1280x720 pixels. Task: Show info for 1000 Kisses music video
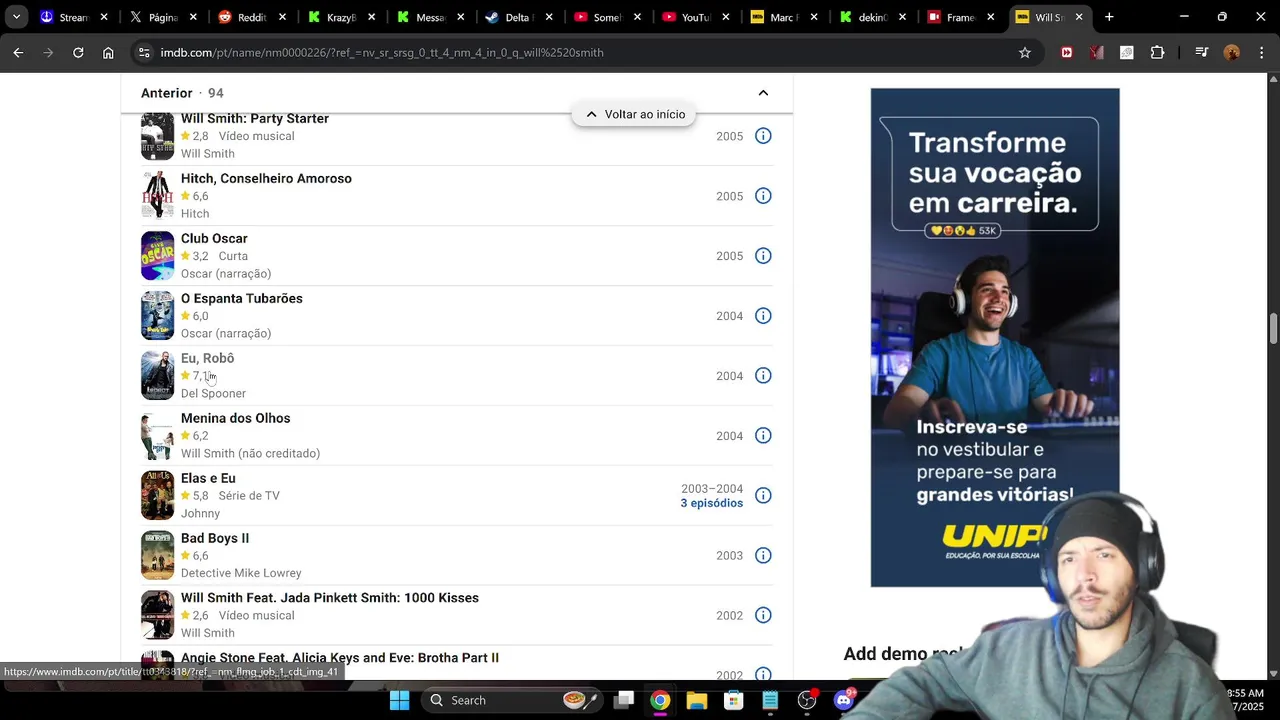(x=763, y=616)
